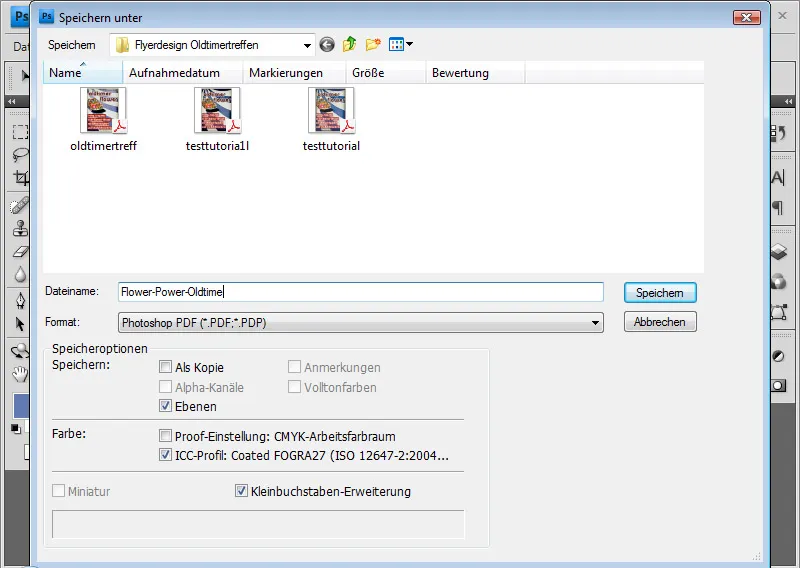The image size is (800, 568).
Task: Open the foreground color swatch
Action: [21, 406]
